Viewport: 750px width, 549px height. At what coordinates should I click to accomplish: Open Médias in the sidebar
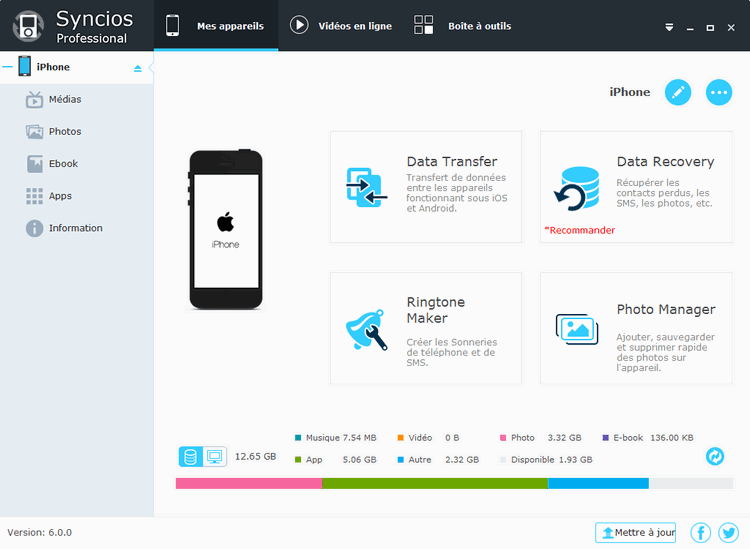65,99
